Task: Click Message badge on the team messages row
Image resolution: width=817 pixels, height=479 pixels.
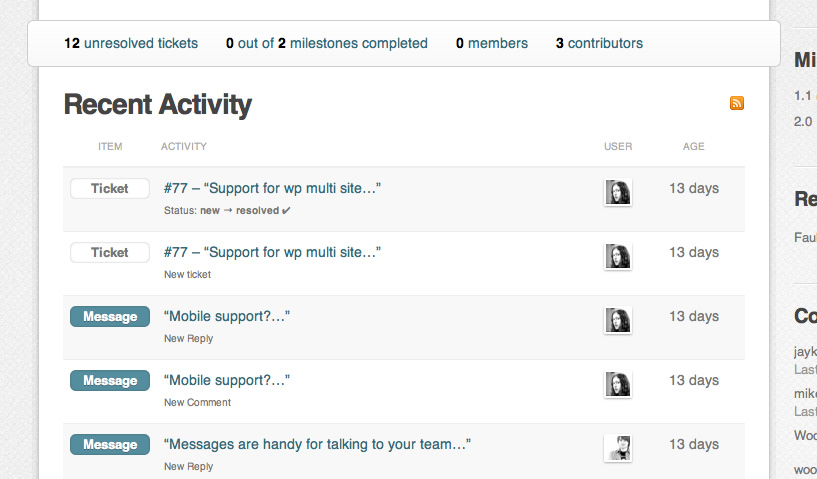Action: click(x=110, y=445)
